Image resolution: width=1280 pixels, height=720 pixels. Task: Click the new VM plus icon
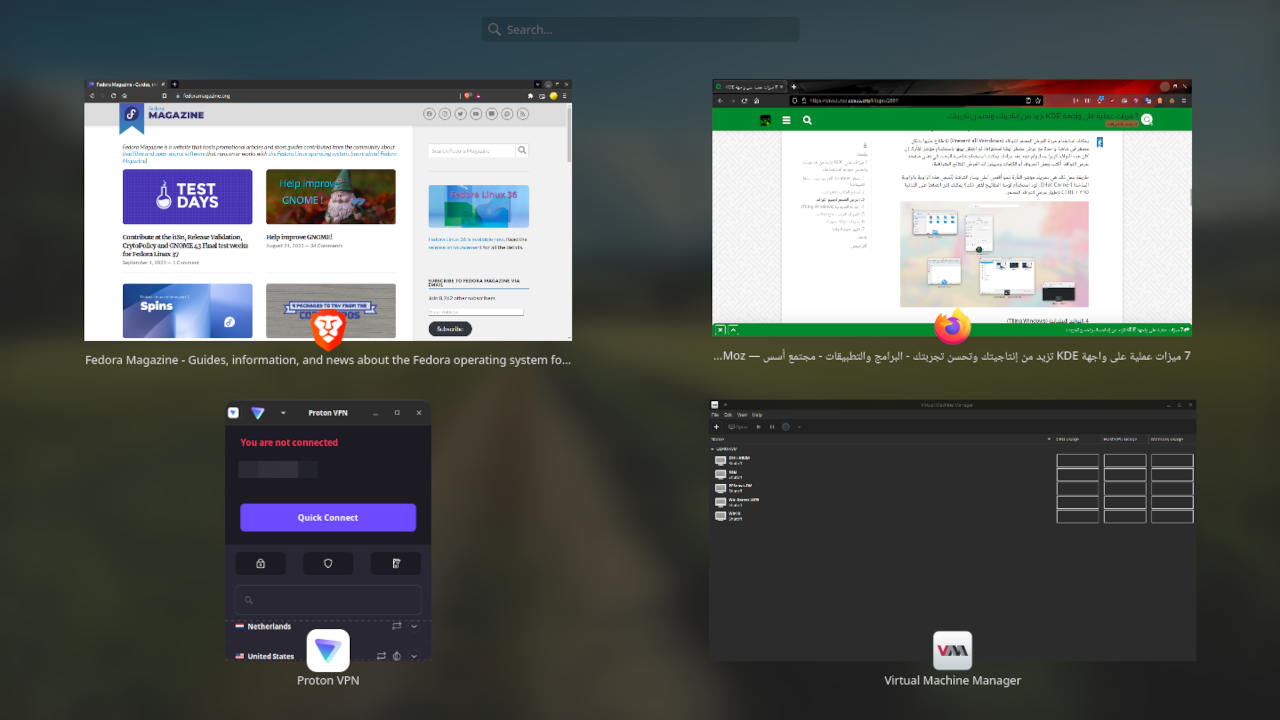tap(717, 427)
